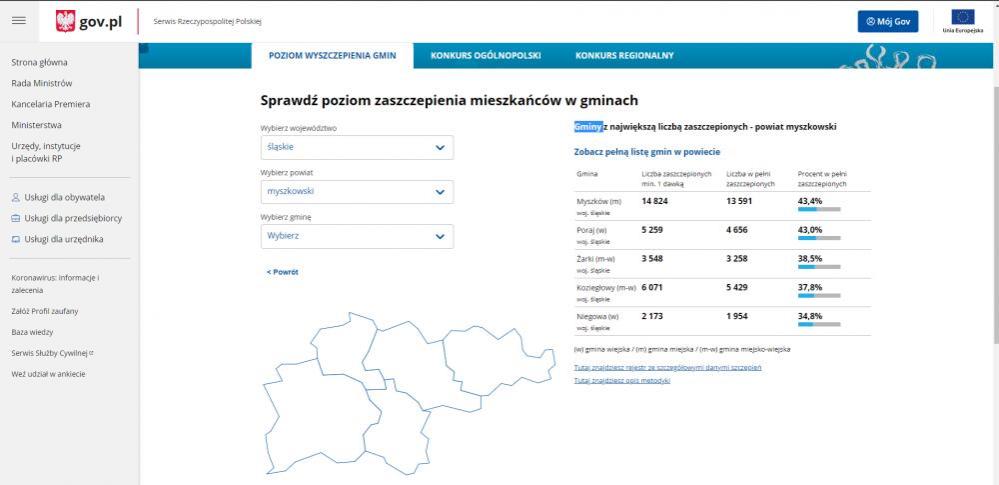Open Urzędy, instytucje i placówki RP
Screen dimensions: 999x485
46,152
